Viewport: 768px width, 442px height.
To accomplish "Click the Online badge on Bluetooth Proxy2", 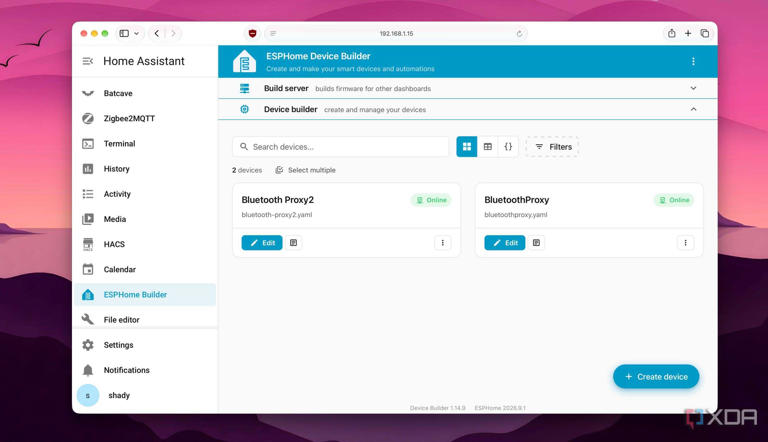I will coord(431,200).
